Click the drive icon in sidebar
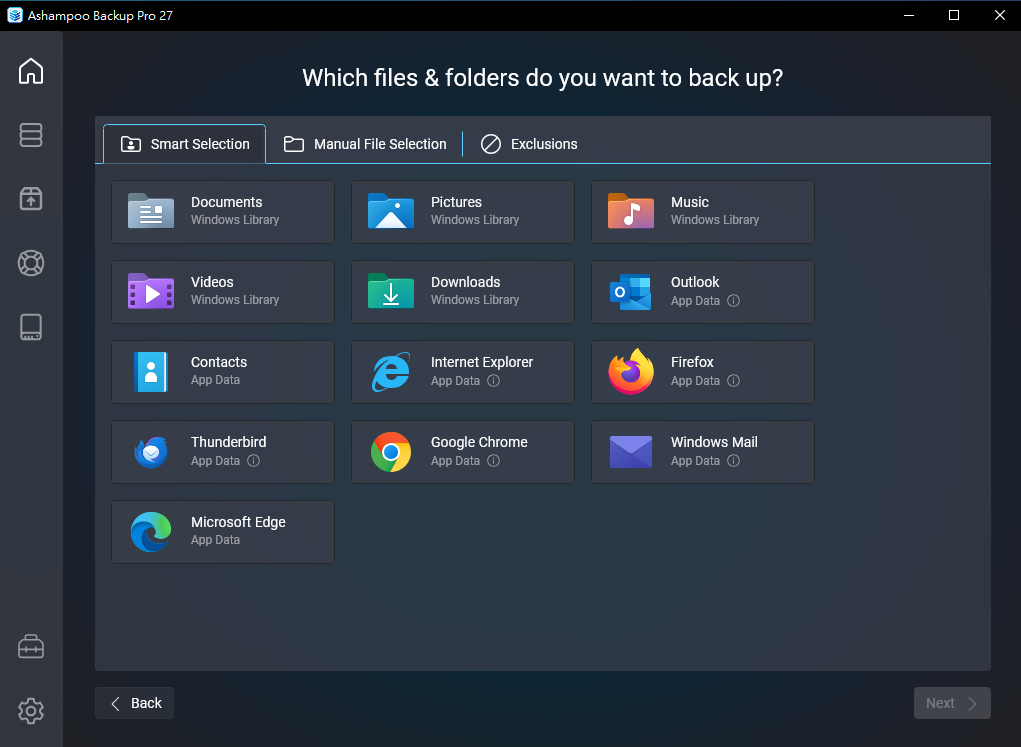Image resolution: width=1021 pixels, height=747 pixels. click(31, 327)
